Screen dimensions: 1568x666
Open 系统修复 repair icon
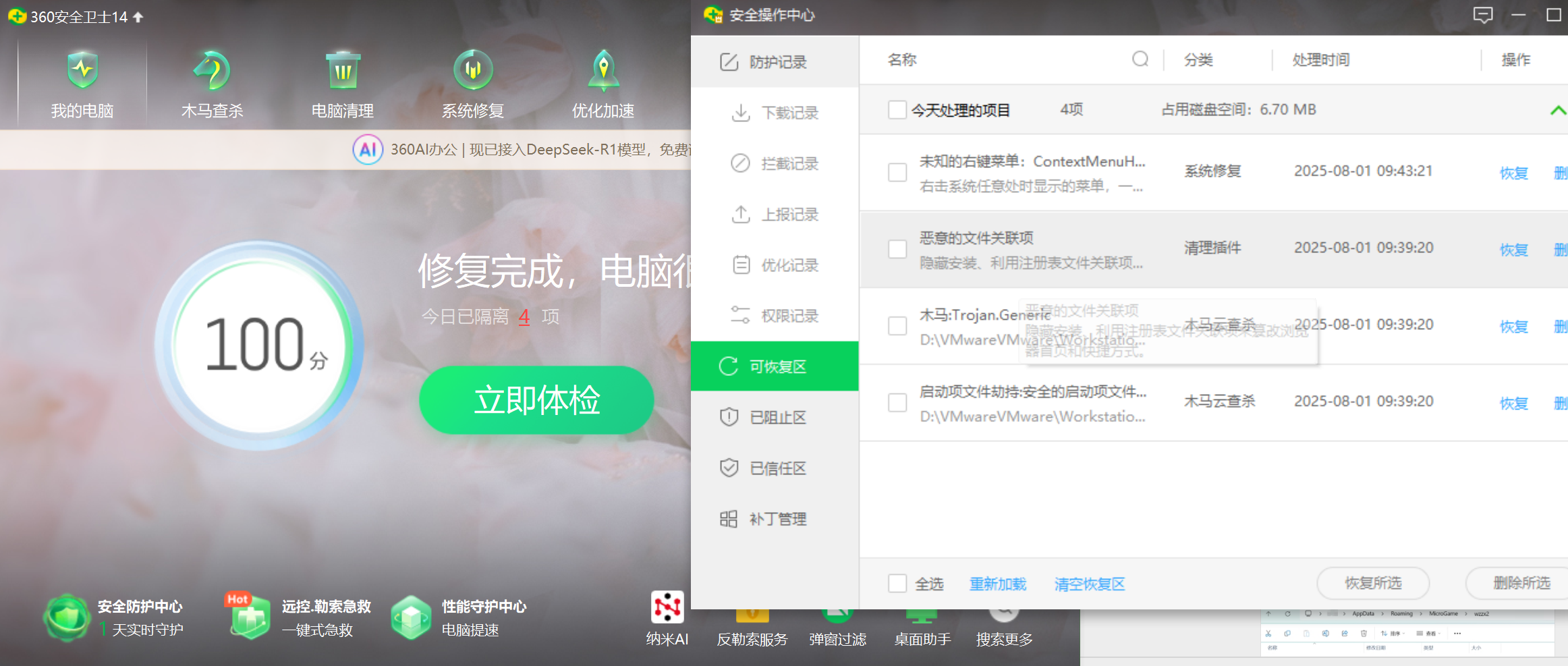(473, 70)
